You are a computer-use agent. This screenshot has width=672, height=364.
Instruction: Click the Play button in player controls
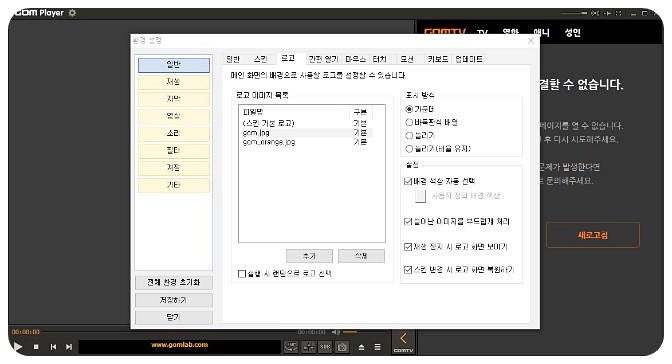point(18,346)
